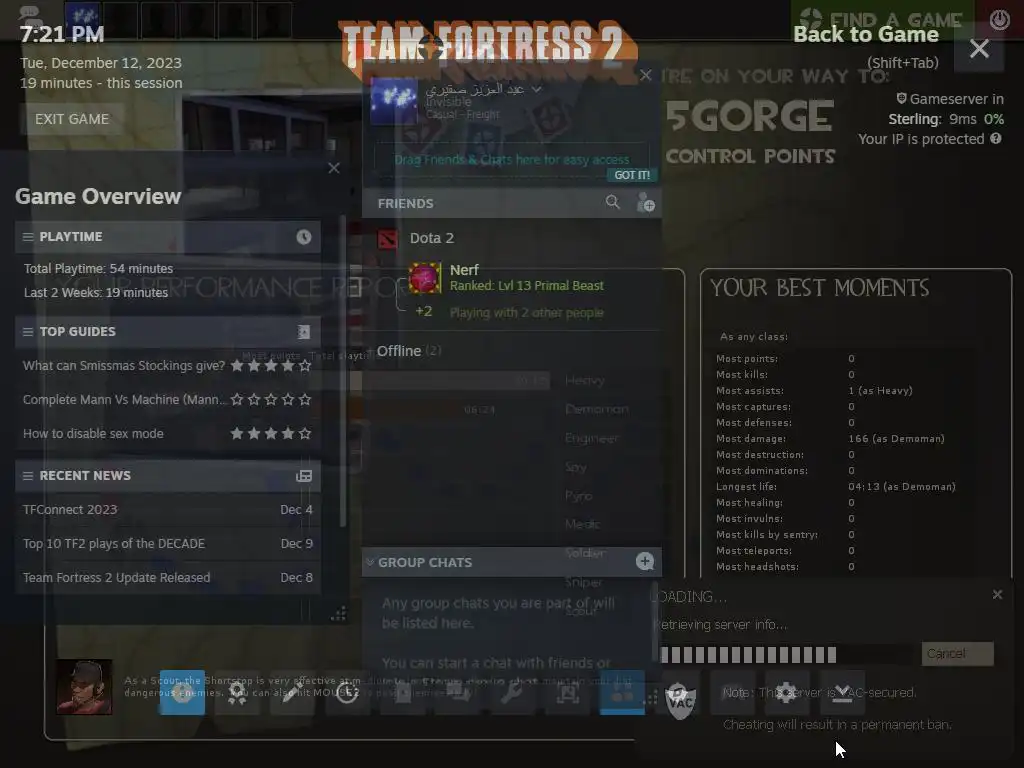Click the Dota 2 game icon
1024x768 pixels.
(388, 239)
